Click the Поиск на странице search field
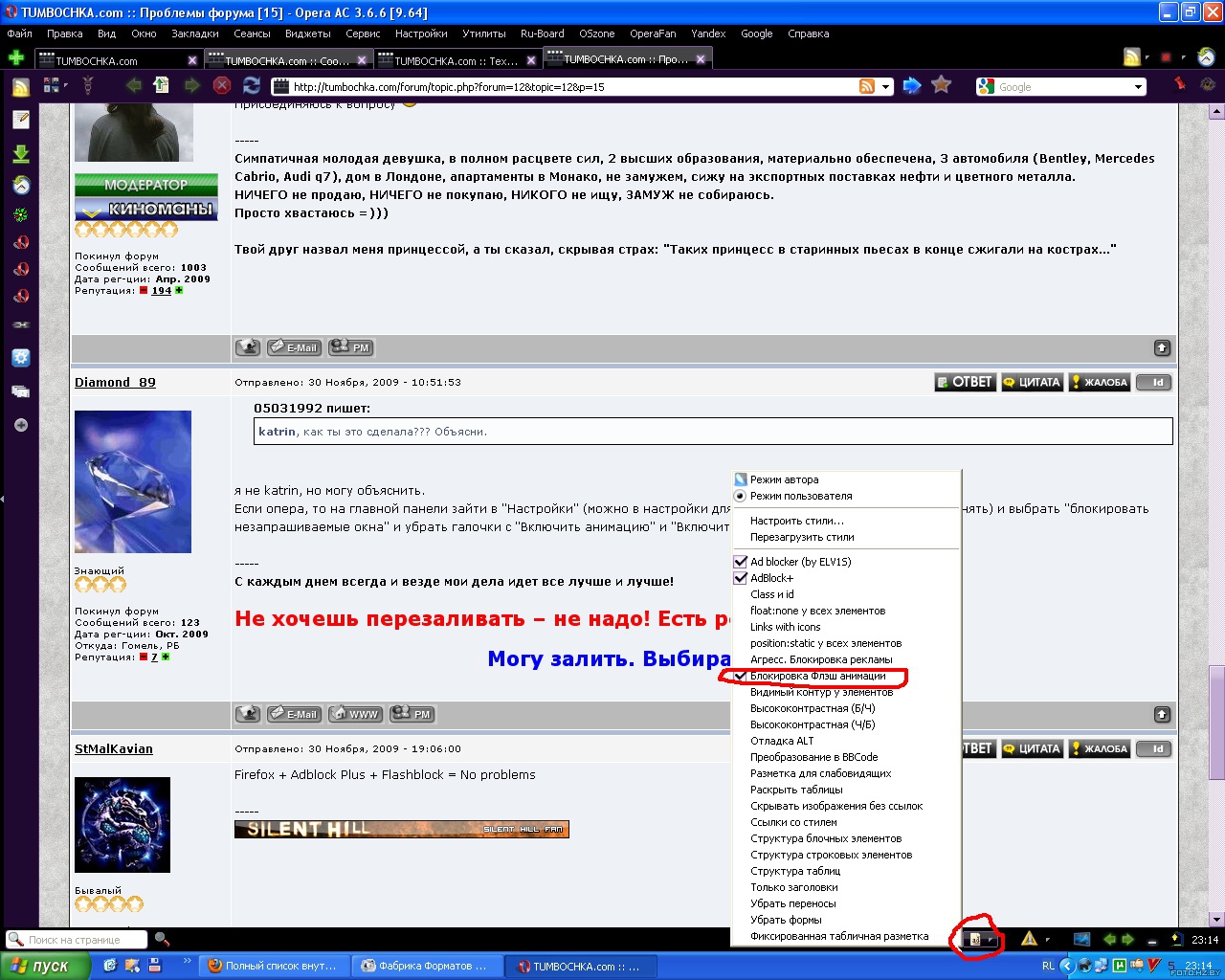1225x980 pixels. pyautogui.click(x=77, y=940)
